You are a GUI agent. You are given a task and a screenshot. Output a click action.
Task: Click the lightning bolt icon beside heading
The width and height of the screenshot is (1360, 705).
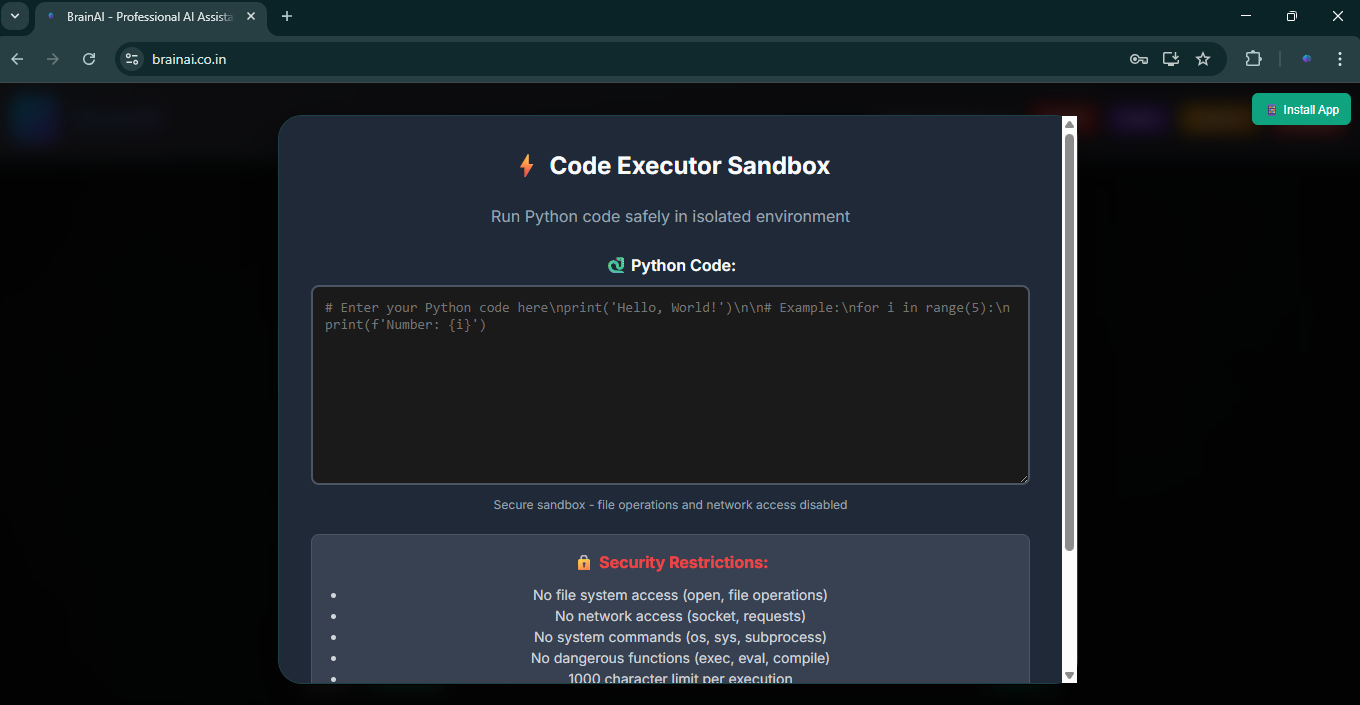tap(526, 166)
